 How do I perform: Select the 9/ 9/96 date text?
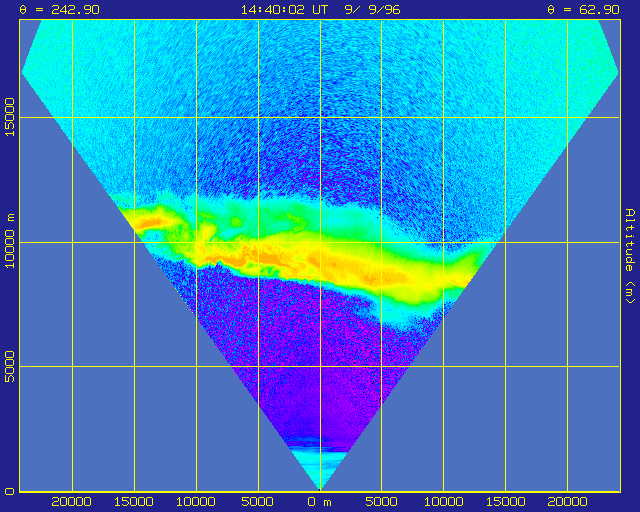click(372, 9)
